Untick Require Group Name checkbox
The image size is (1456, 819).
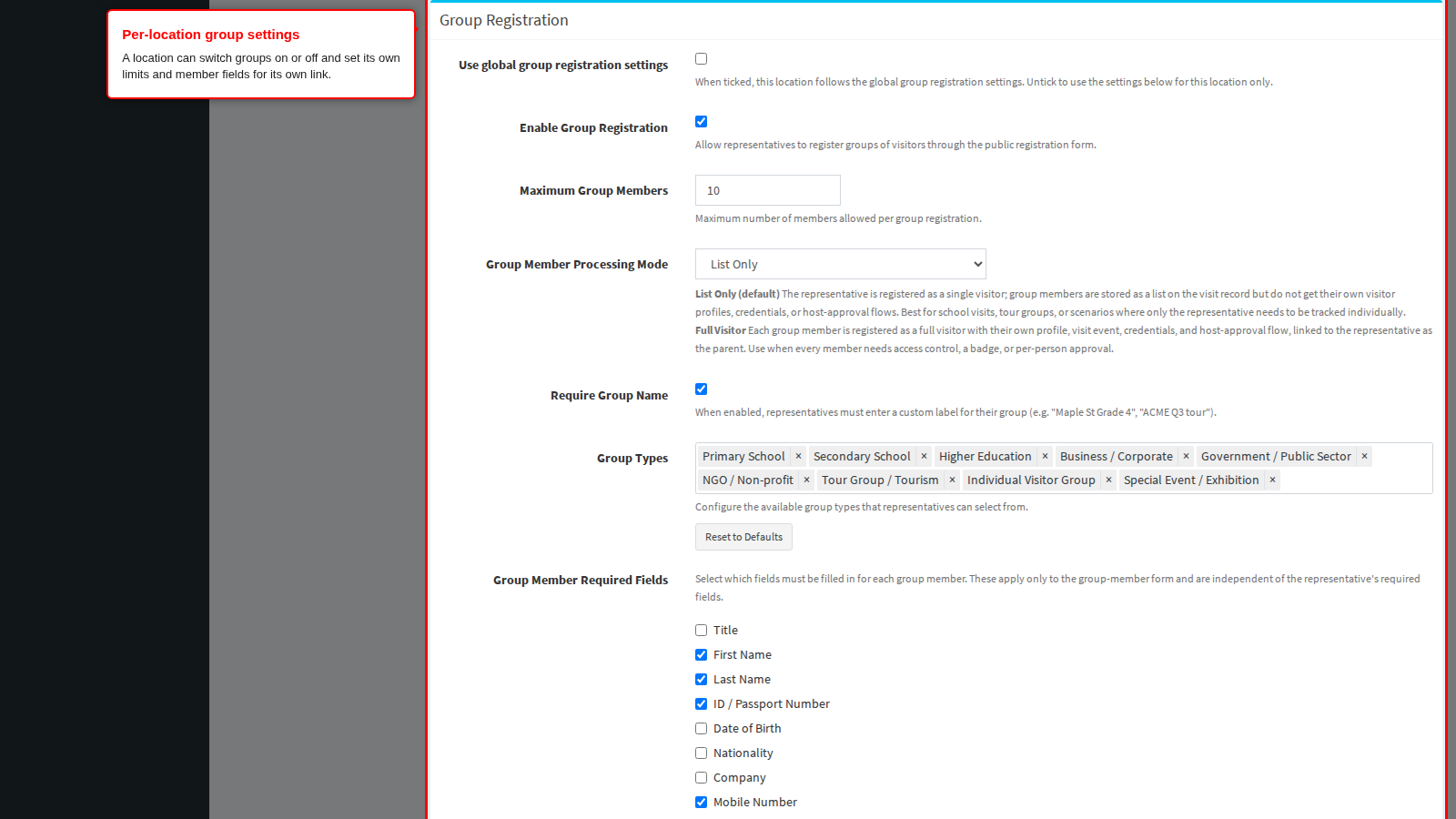(x=701, y=389)
